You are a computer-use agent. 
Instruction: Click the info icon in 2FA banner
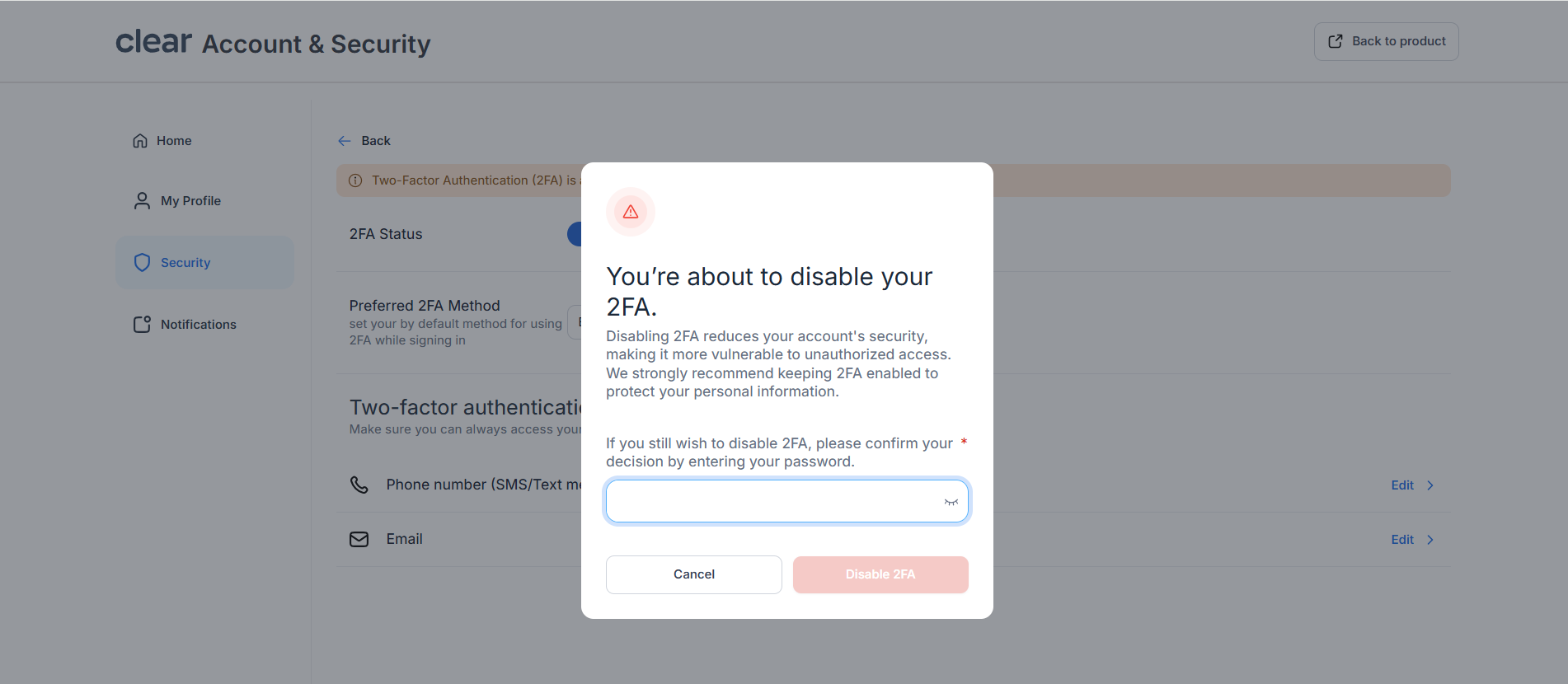355,180
